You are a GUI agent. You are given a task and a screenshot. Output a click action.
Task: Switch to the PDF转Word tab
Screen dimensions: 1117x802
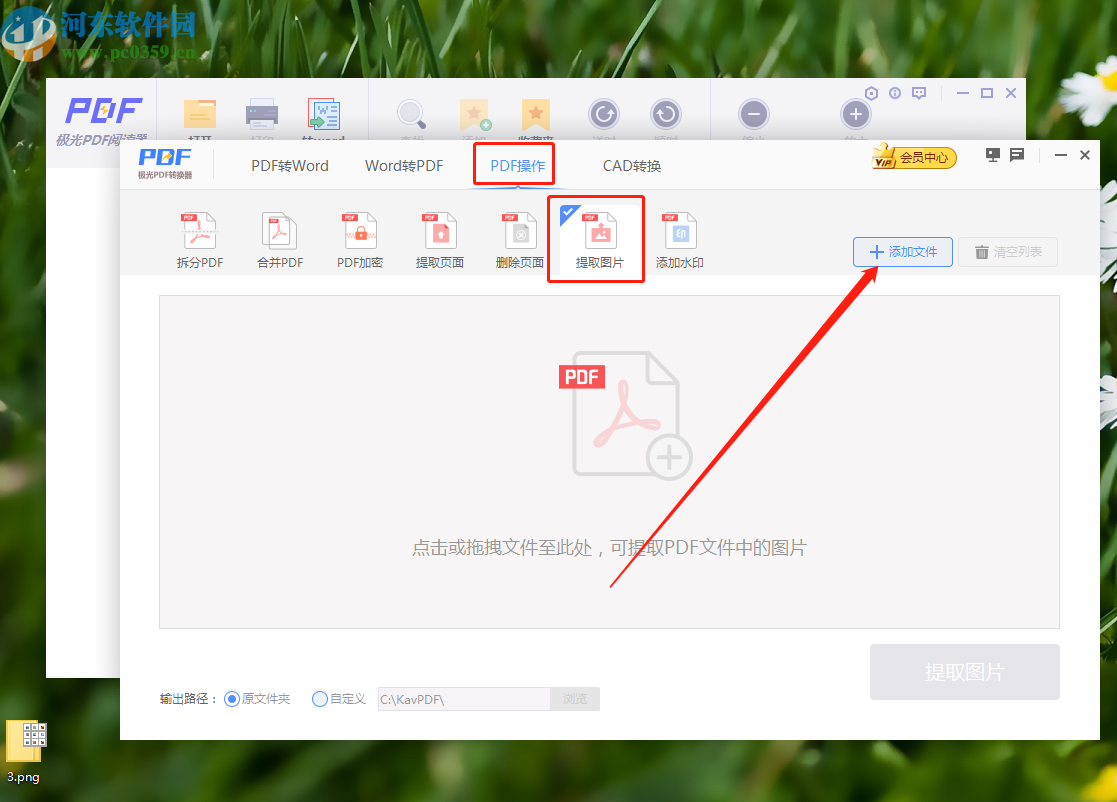290,165
